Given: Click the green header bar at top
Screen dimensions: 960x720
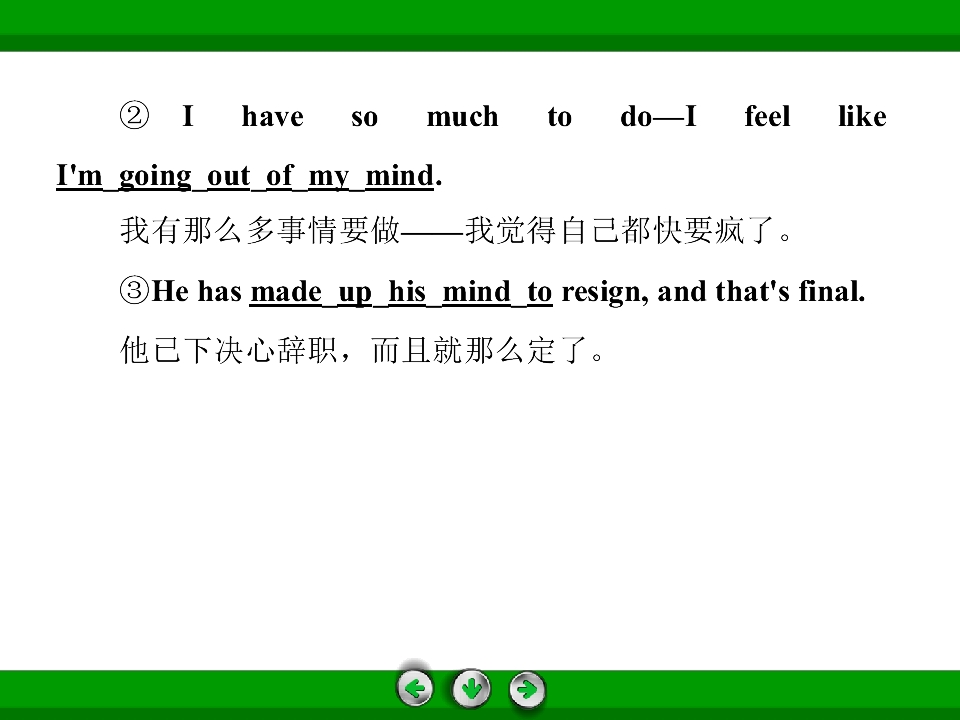Looking at the screenshot, I should tap(480, 22).
